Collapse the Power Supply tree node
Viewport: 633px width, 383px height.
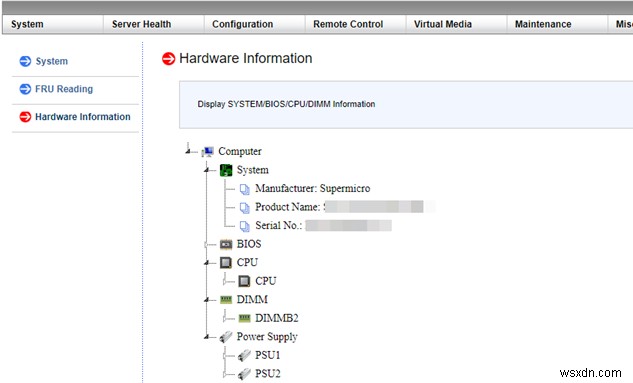coord(207,337)
